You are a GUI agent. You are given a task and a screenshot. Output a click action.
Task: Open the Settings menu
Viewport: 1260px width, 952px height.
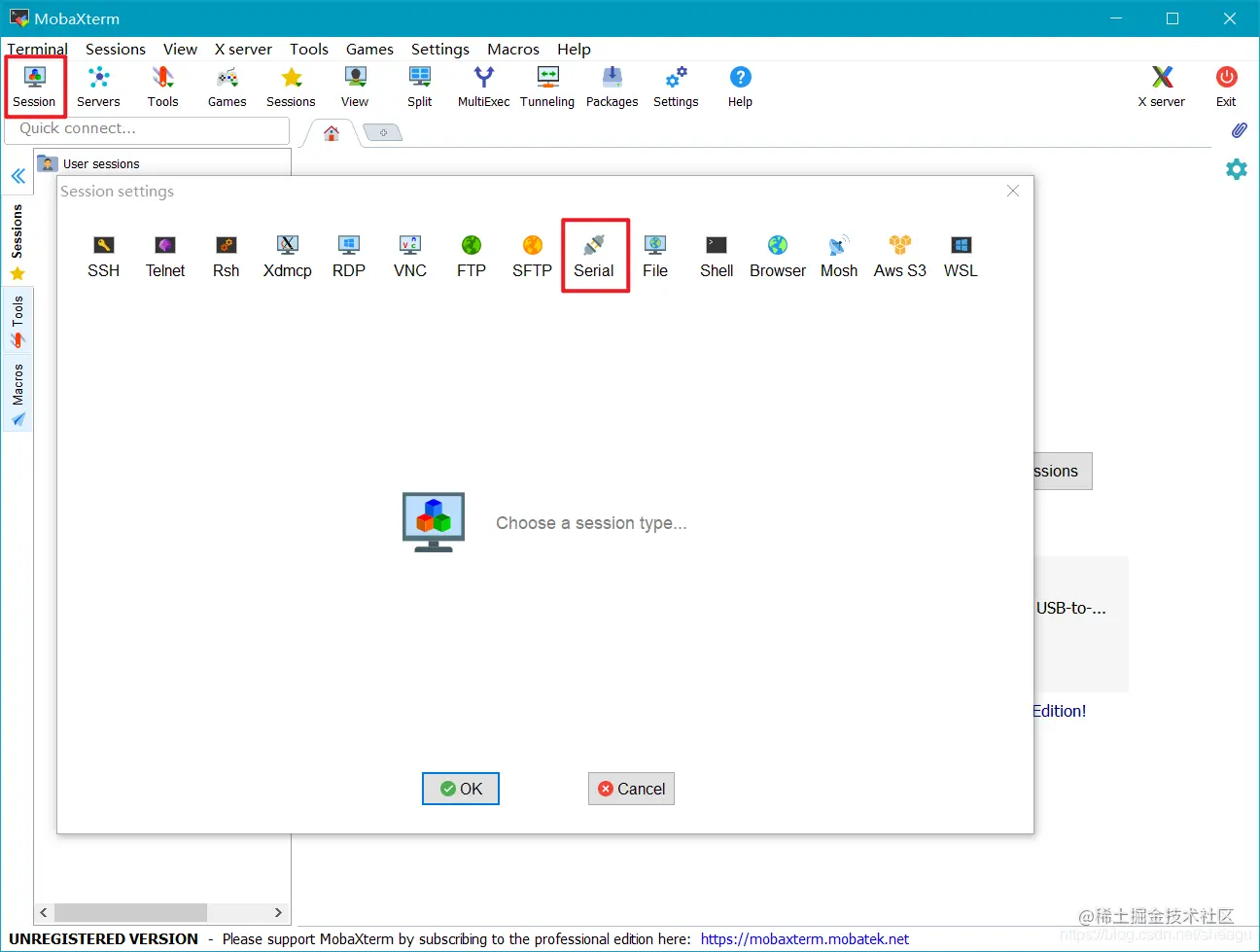[440, 49]
